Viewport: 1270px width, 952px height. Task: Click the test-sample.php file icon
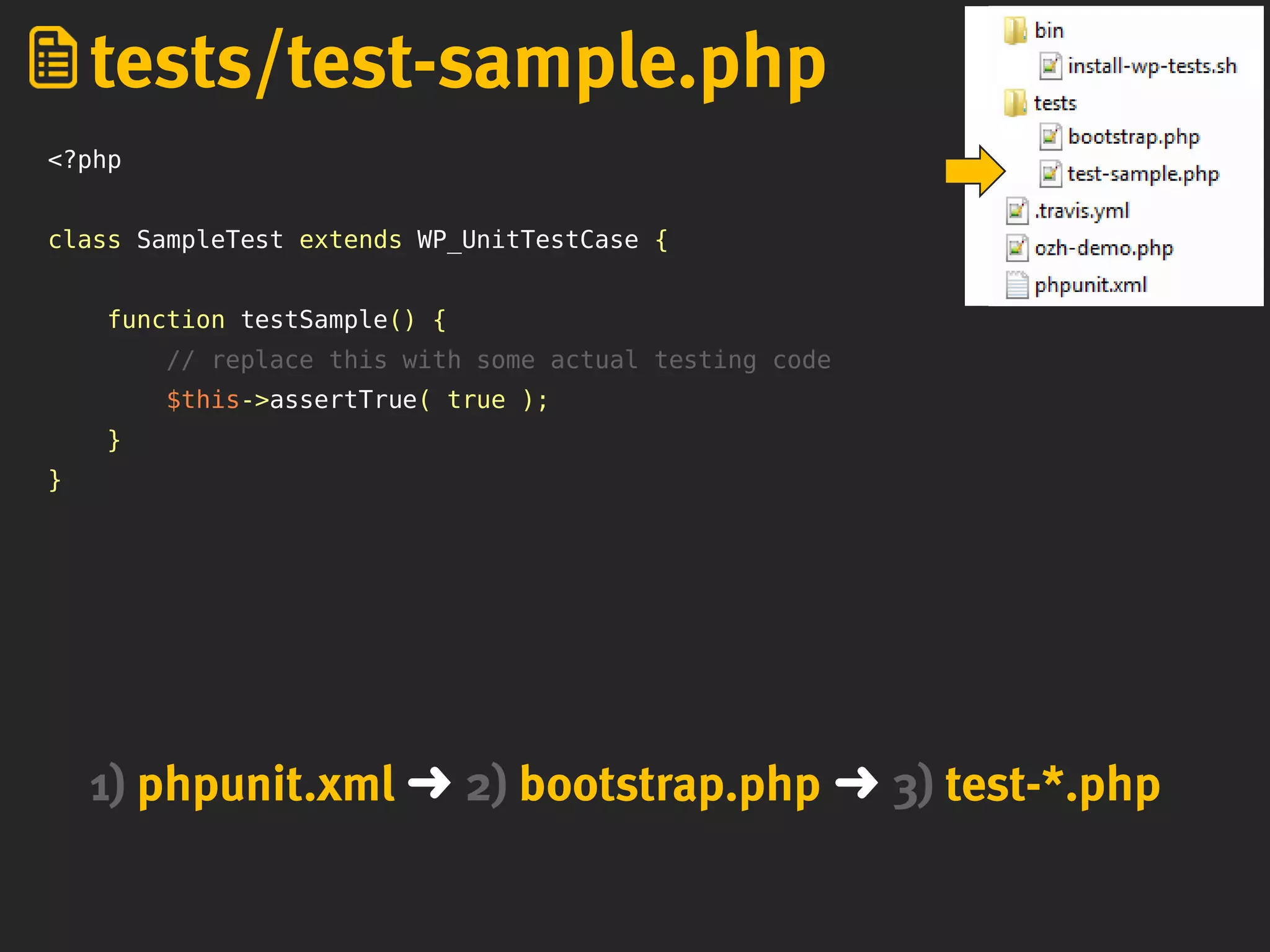1050,174
